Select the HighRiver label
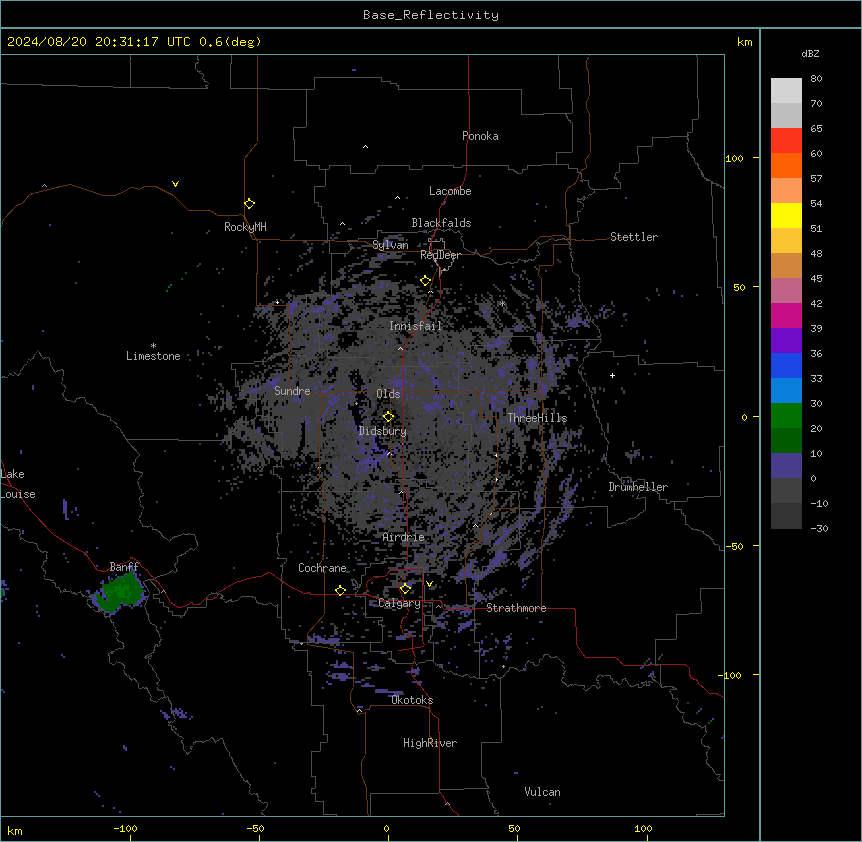This screenshot has width=862, height=842. coord(430,743)
